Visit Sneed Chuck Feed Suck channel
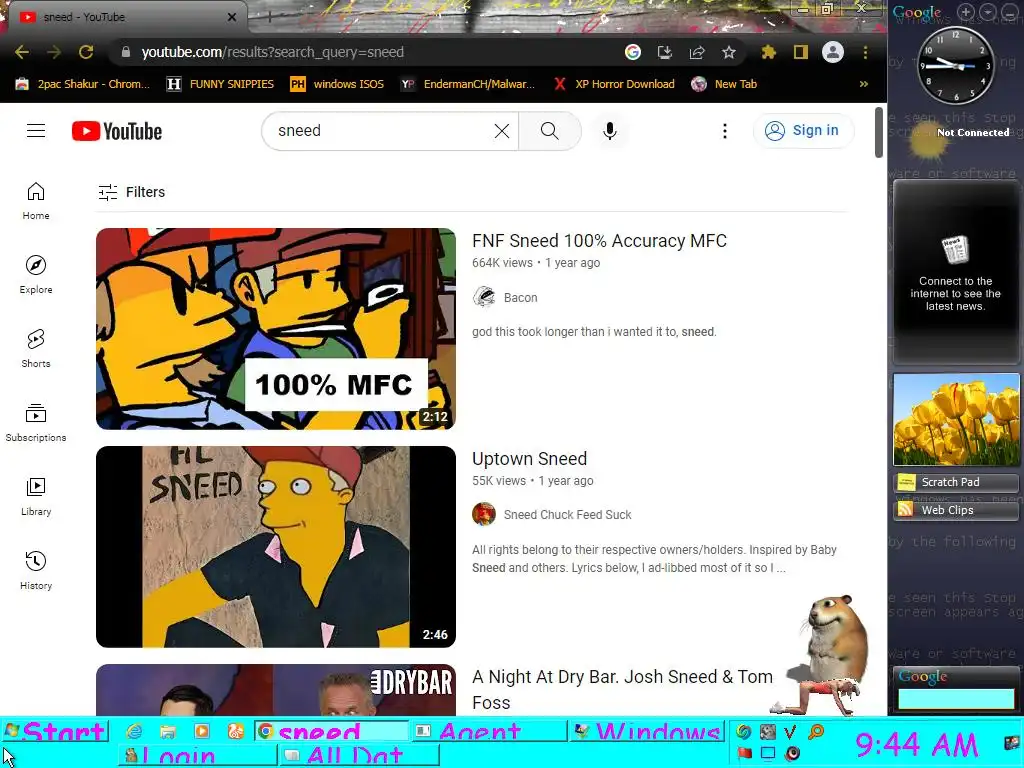Screen dimensions: 1024x768 [x=568, y=515]
